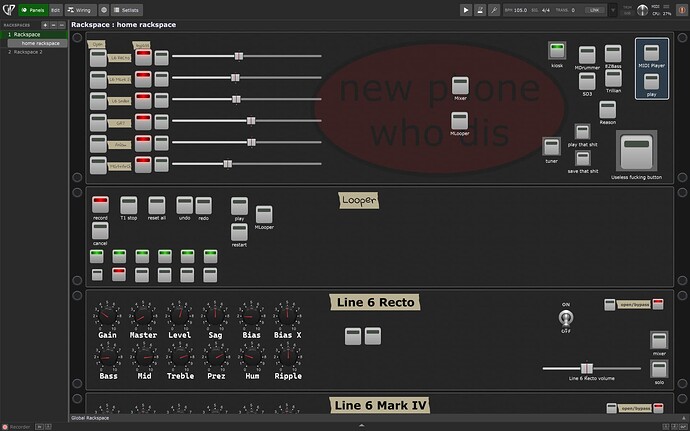
Task: Click the looper undo button
Action: pos(184,205)
